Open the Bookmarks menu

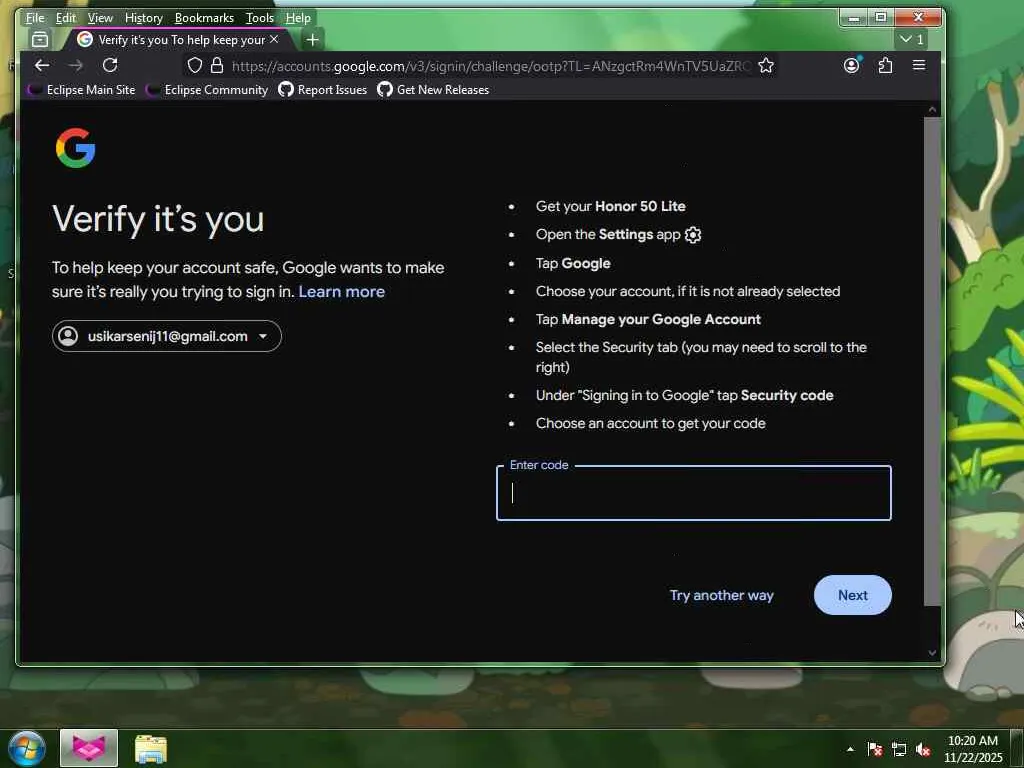coord(204,18)
